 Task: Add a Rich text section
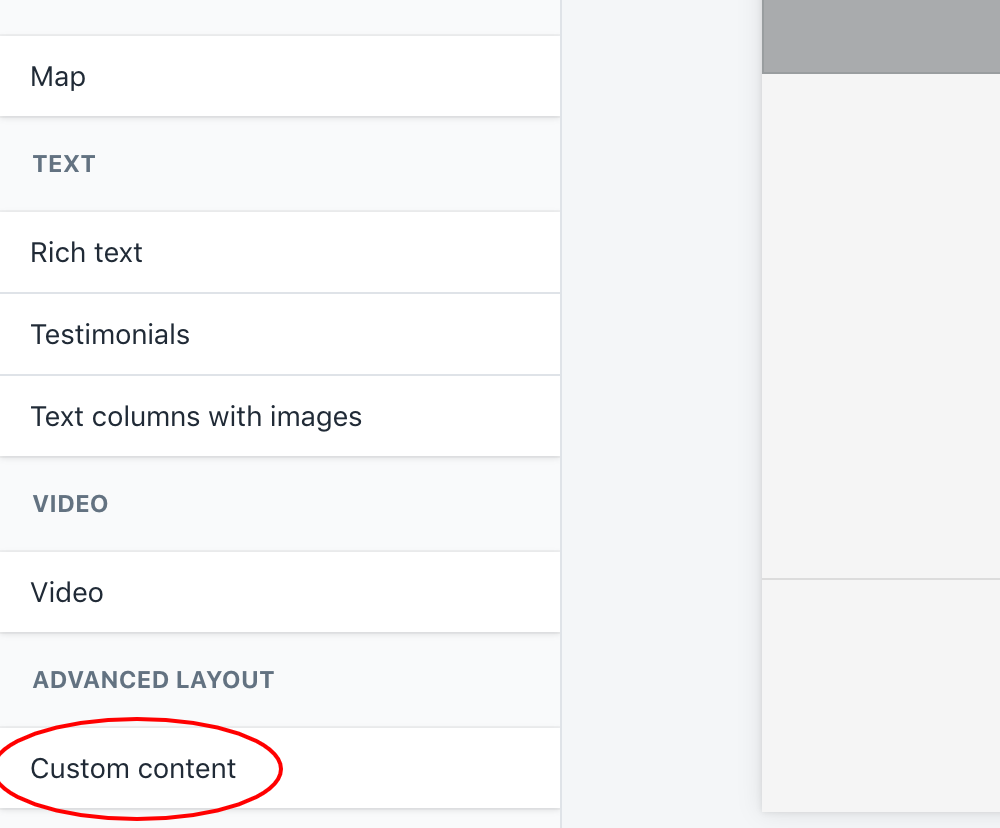coord(87,252)
